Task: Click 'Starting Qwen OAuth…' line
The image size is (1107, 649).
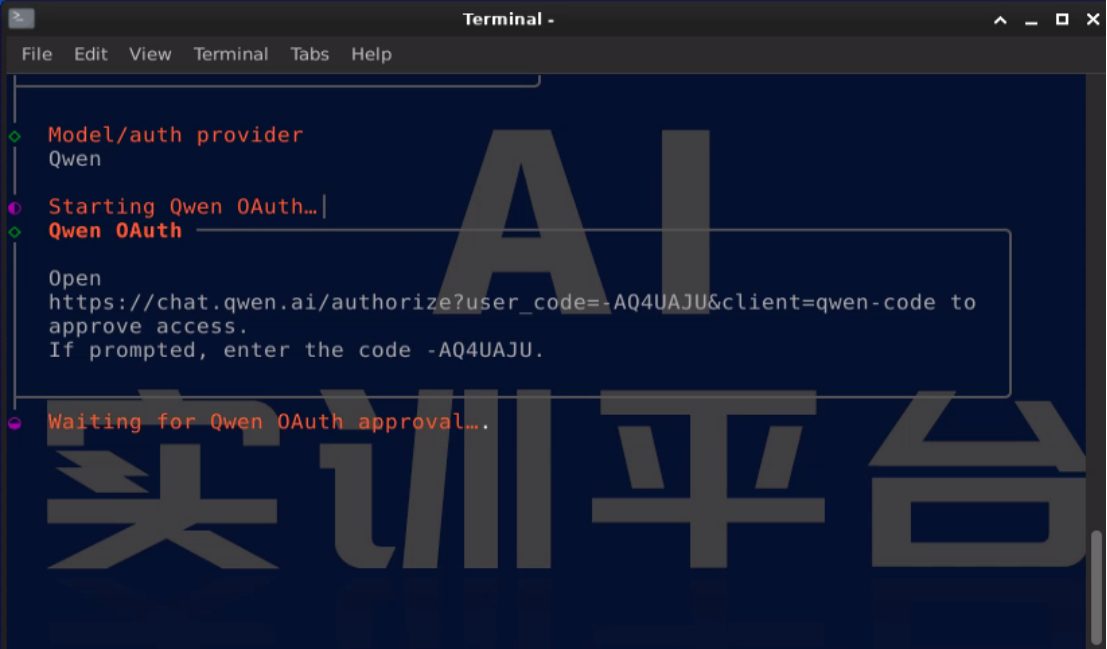Action: pyautogui.click(x=182, y=206)
